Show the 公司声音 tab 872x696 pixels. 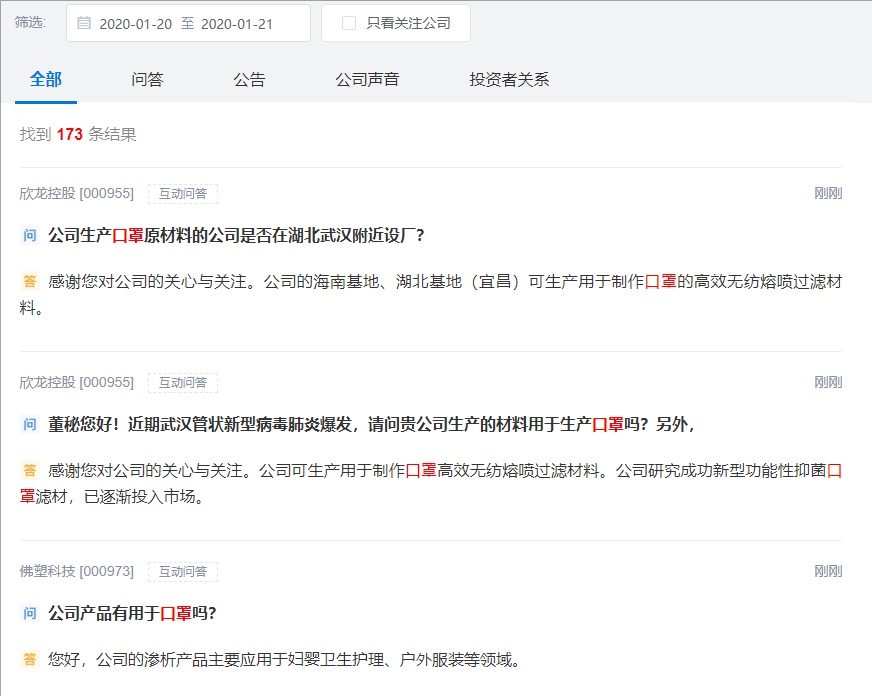[x=367, y=79]
